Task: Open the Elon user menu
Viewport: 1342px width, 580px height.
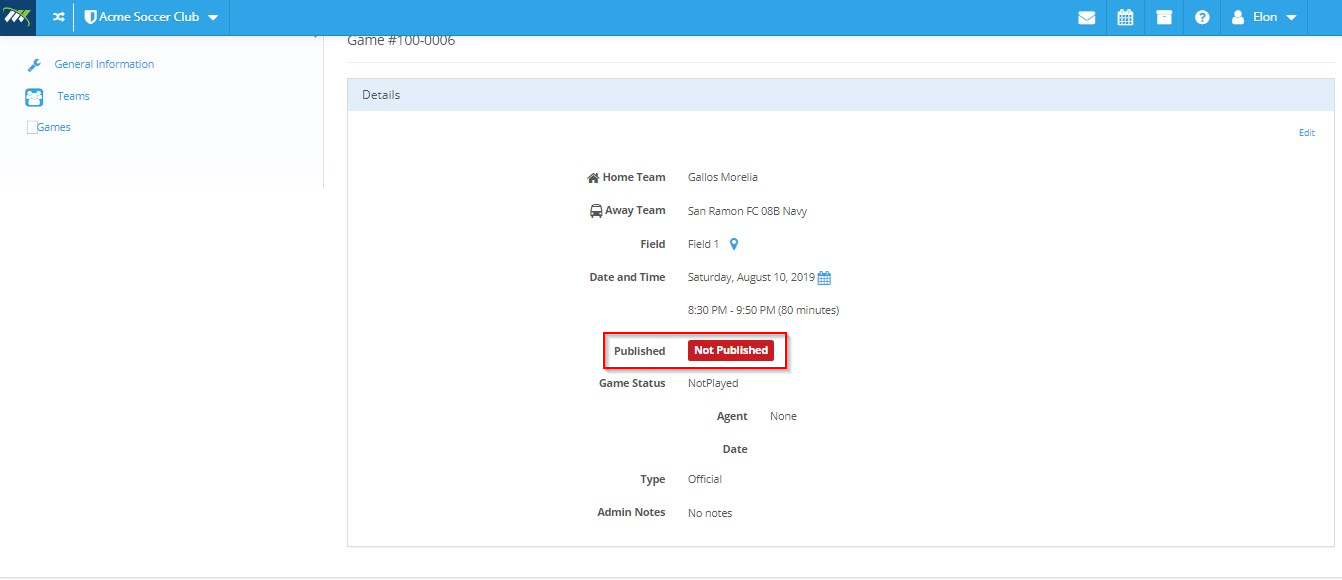Action: click(x=1264, y=17)
